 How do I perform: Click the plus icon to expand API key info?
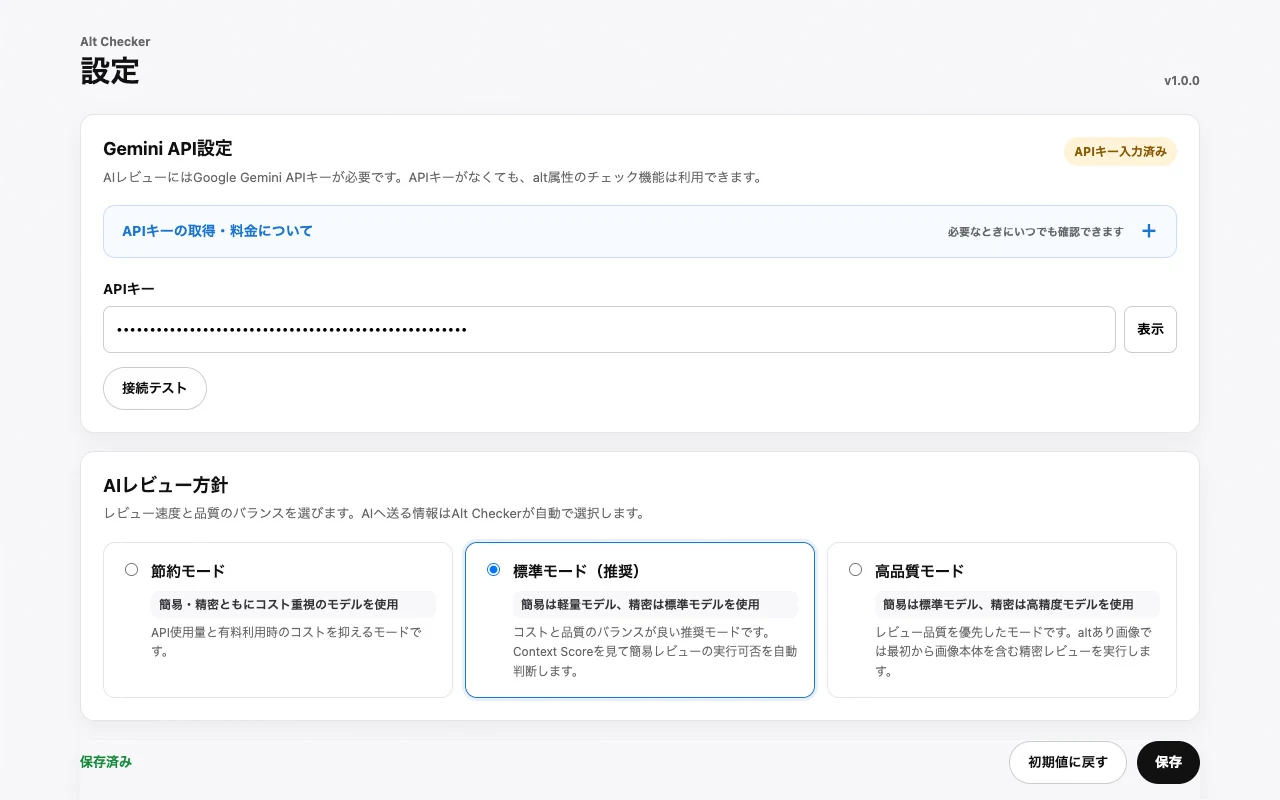(1149, 231)
